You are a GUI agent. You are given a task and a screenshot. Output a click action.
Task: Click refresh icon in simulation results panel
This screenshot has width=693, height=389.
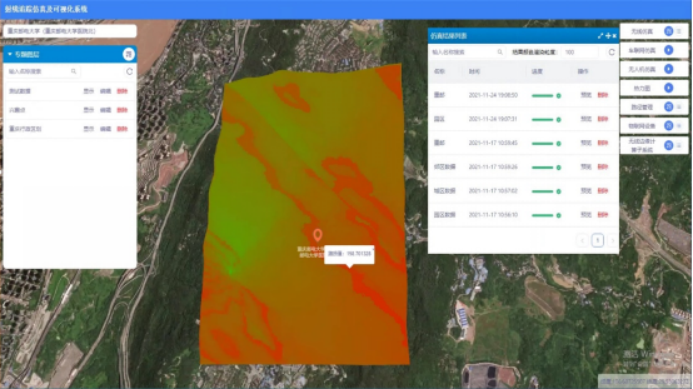pyautogui.click(x=611, y=52)
